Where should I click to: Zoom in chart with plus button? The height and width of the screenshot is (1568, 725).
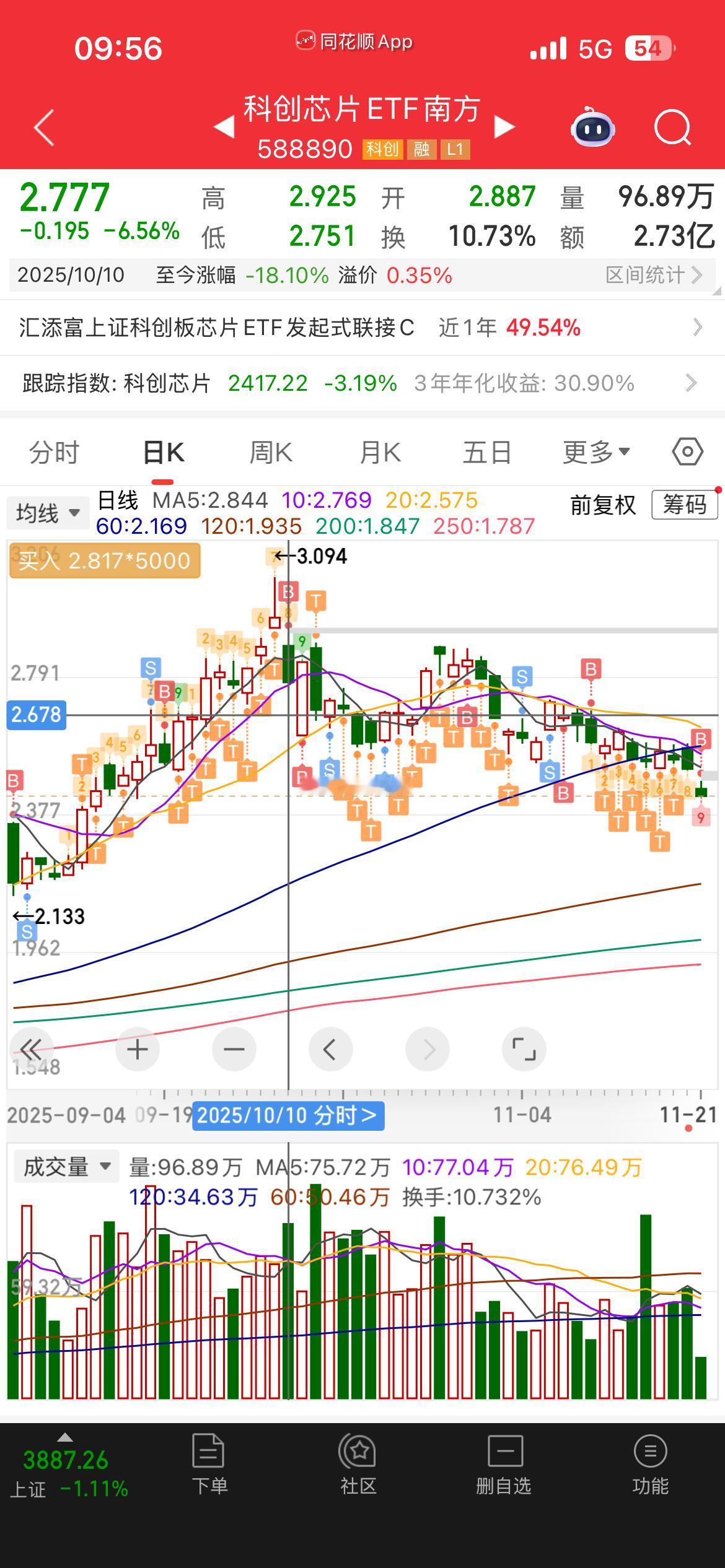point(138,1049)
